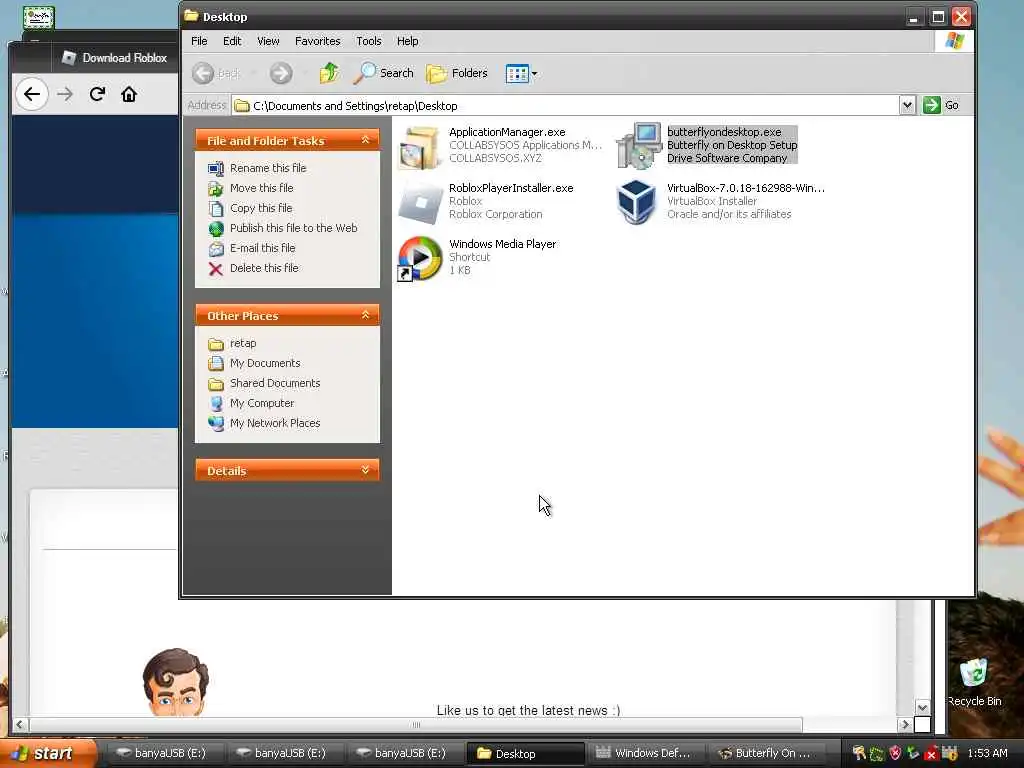Click the cartoon man face image

tap(175, 682)
